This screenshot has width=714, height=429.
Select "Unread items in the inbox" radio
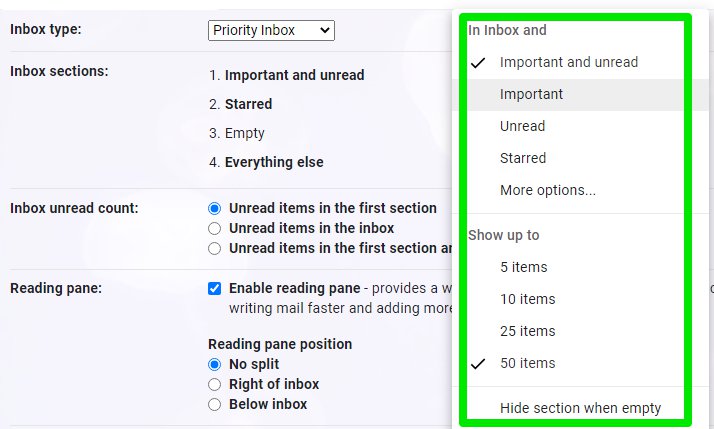214,229
